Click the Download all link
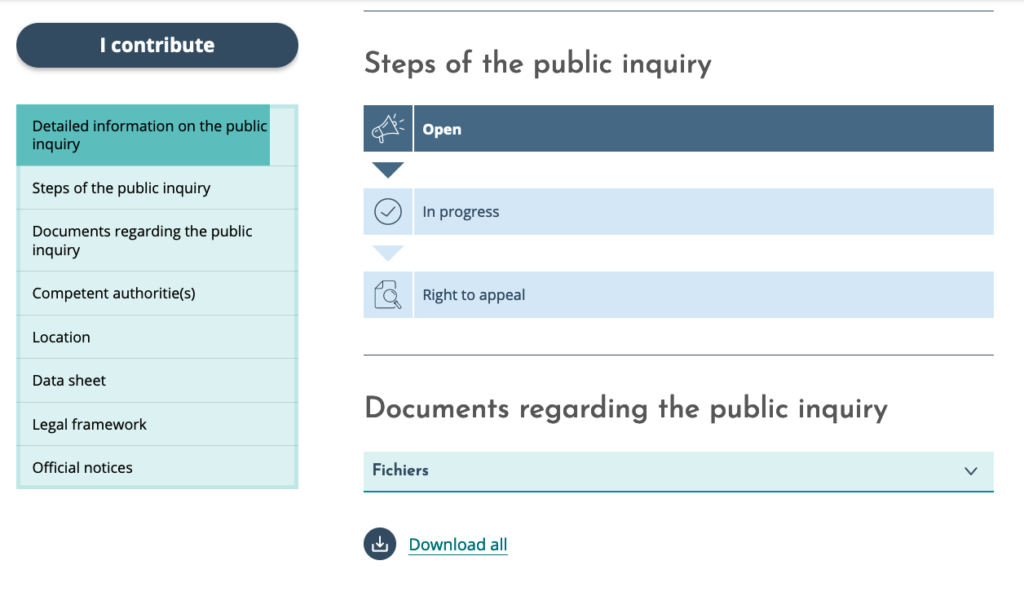Image resolution: width=1024 pixels, height=596 pixels. (458, 544)
